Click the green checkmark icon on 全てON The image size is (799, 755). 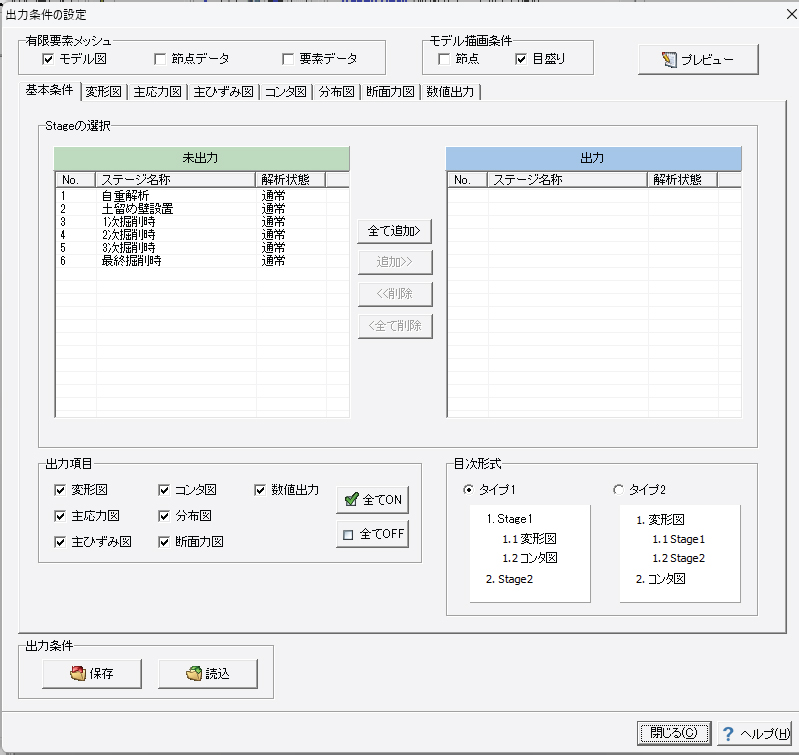(x=352, y=499)
